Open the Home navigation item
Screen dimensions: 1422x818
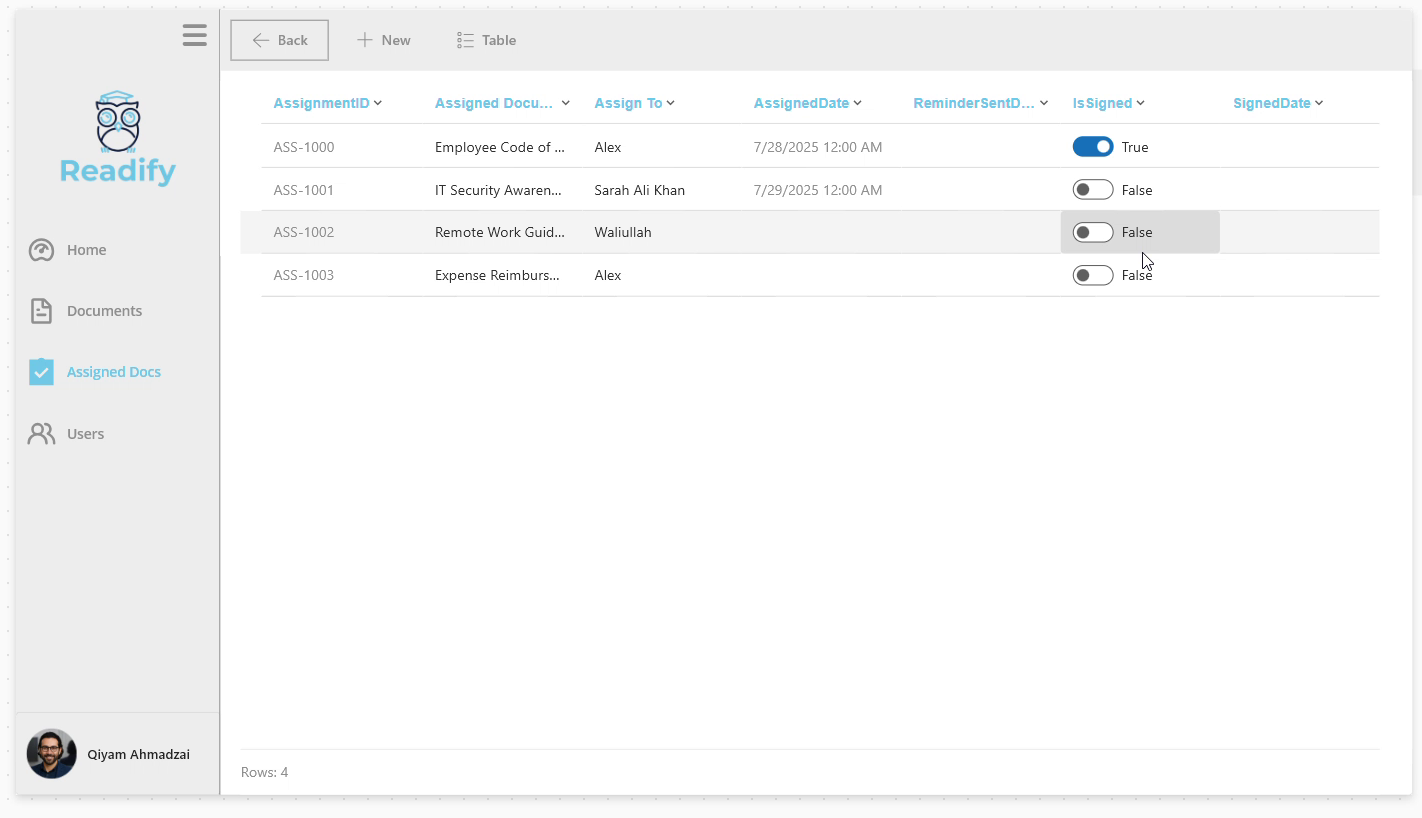tap(86, 250)
